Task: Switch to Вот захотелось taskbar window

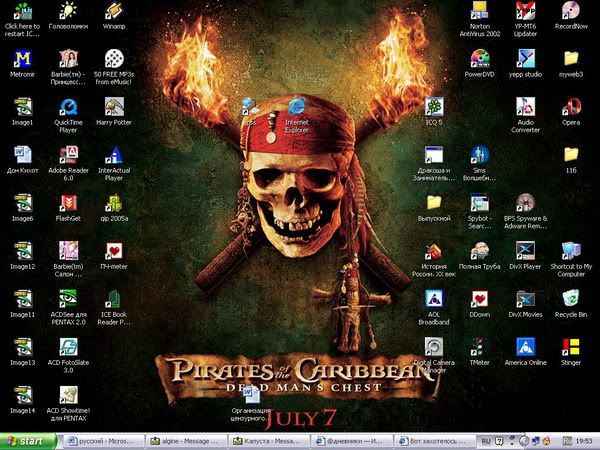Action: (434, 441)
